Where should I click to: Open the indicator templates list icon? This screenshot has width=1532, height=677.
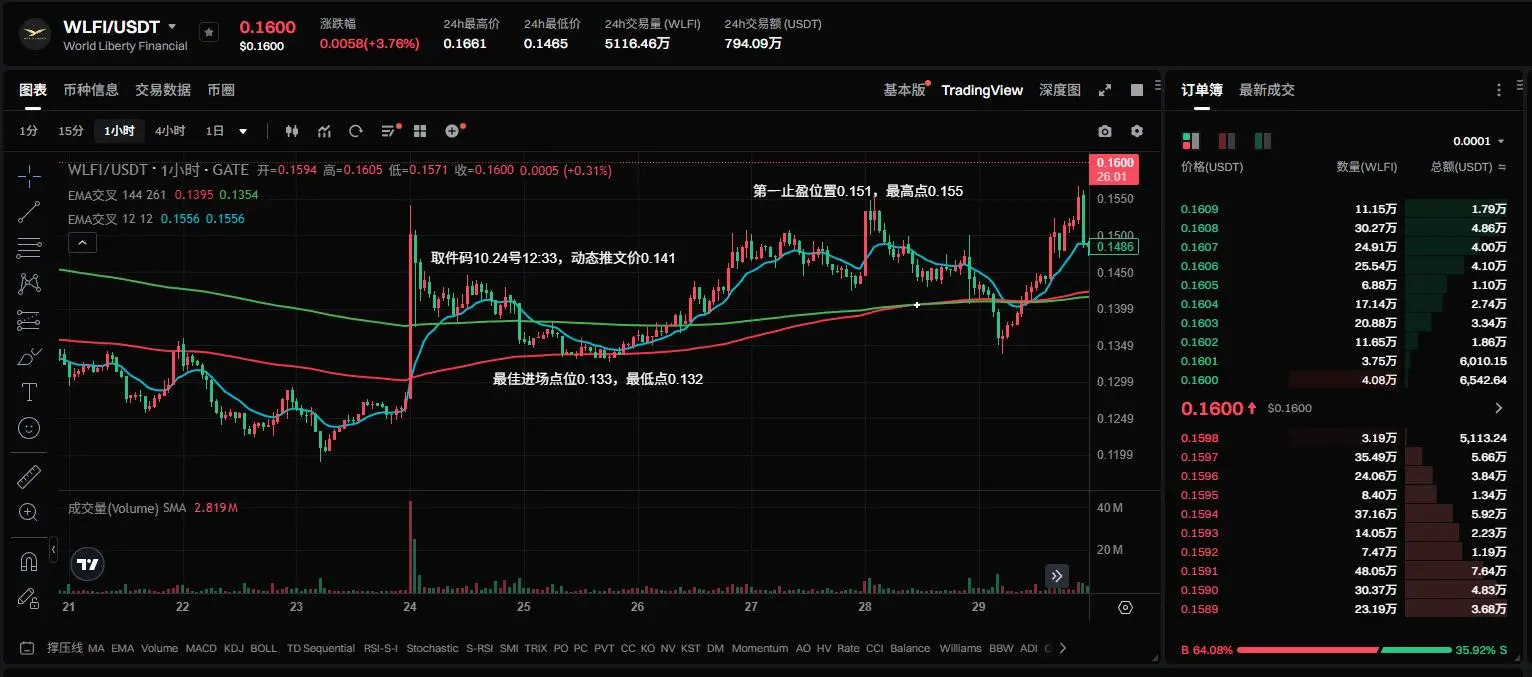pos(389,131)
